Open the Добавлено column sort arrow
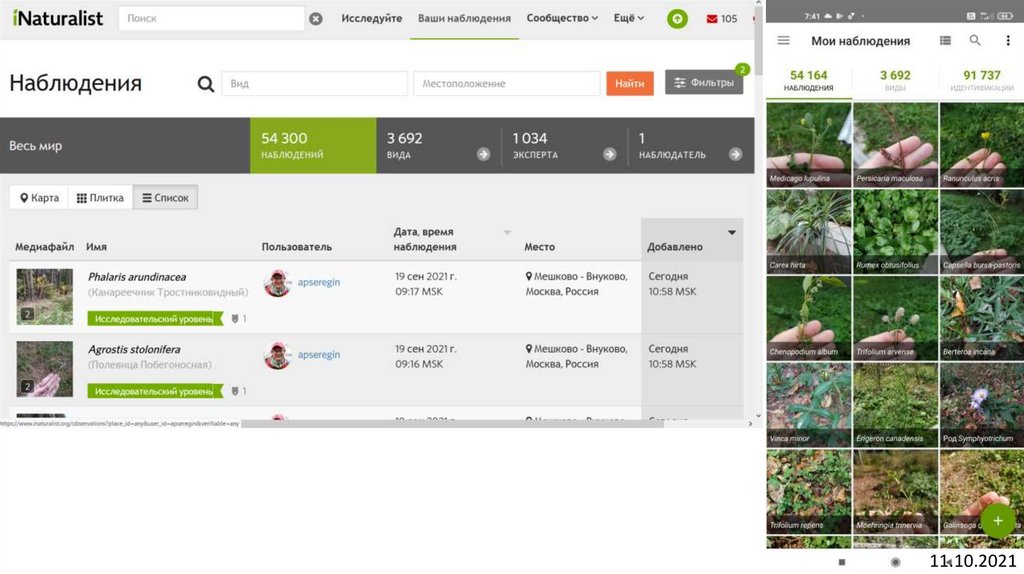This screenshot has height=574, width=1024. click(x=731, y=232)
